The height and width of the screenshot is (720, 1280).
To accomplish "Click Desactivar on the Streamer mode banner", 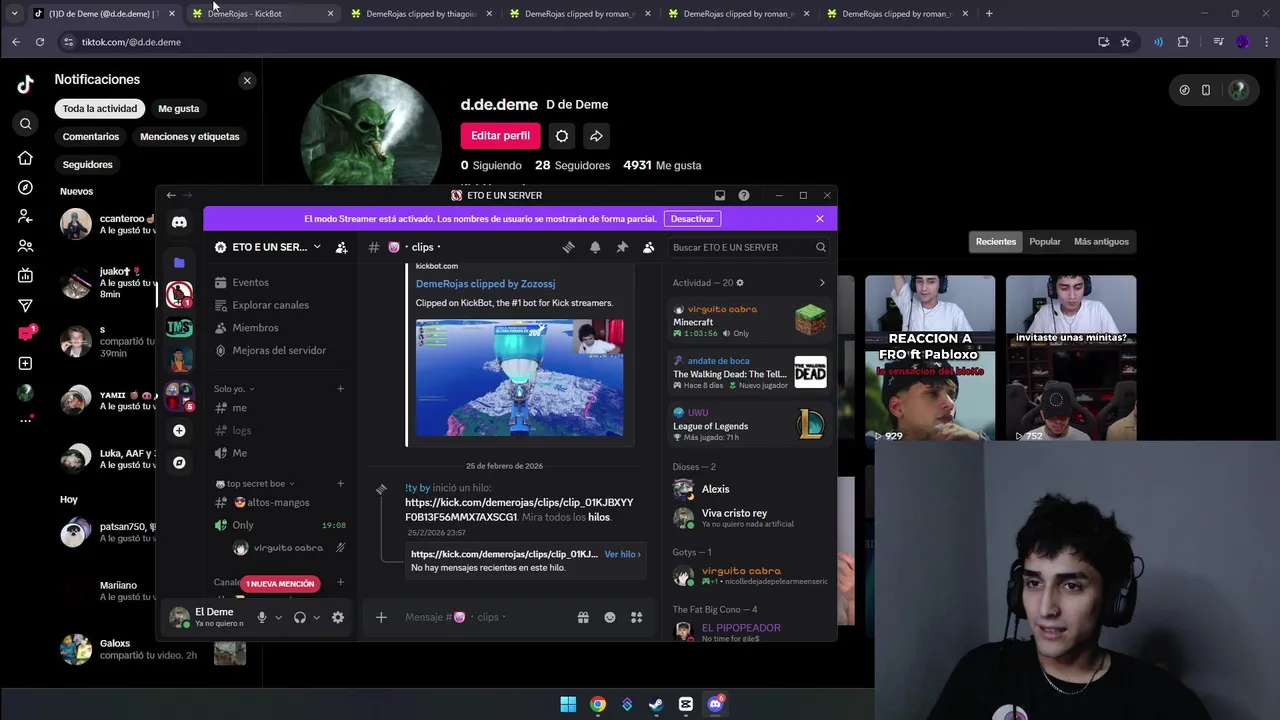I will 692,219.
